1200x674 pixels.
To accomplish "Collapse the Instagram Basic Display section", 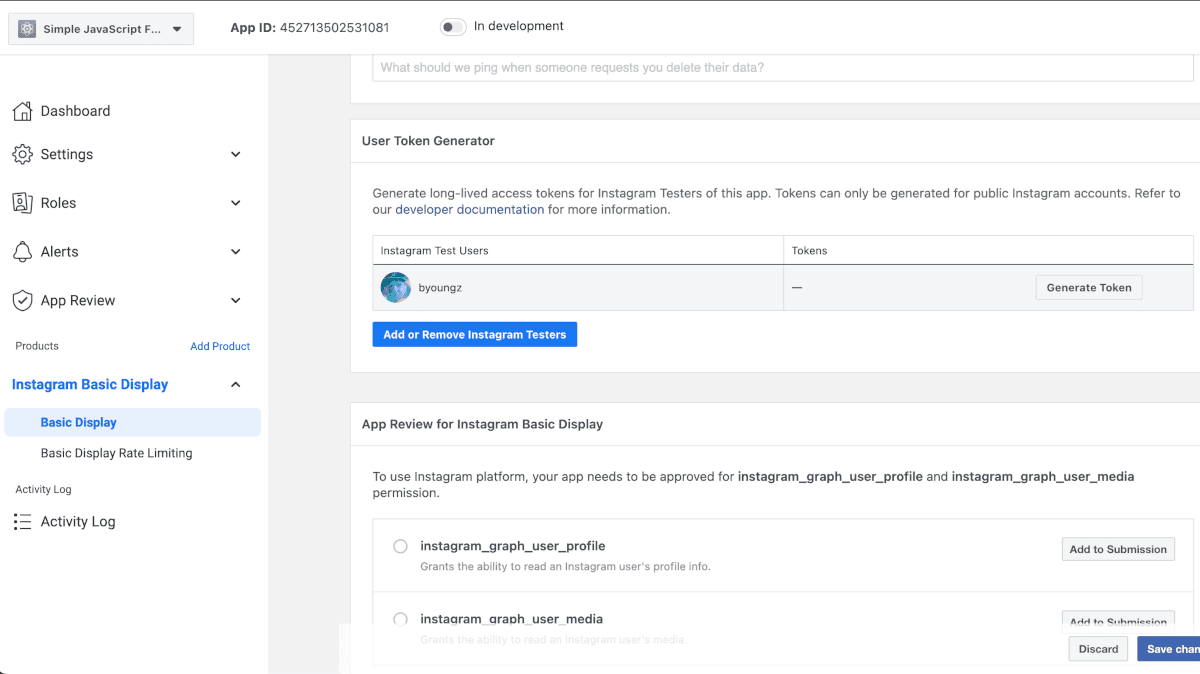I will (236, 385).
